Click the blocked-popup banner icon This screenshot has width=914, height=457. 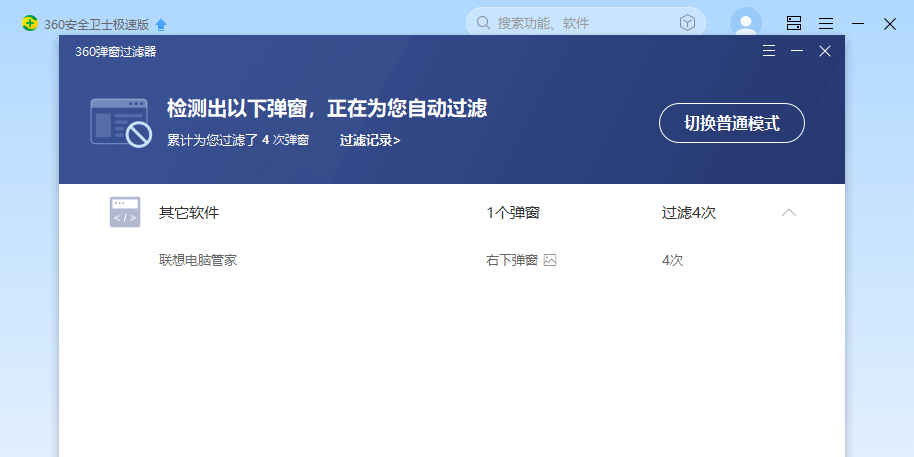120,122
